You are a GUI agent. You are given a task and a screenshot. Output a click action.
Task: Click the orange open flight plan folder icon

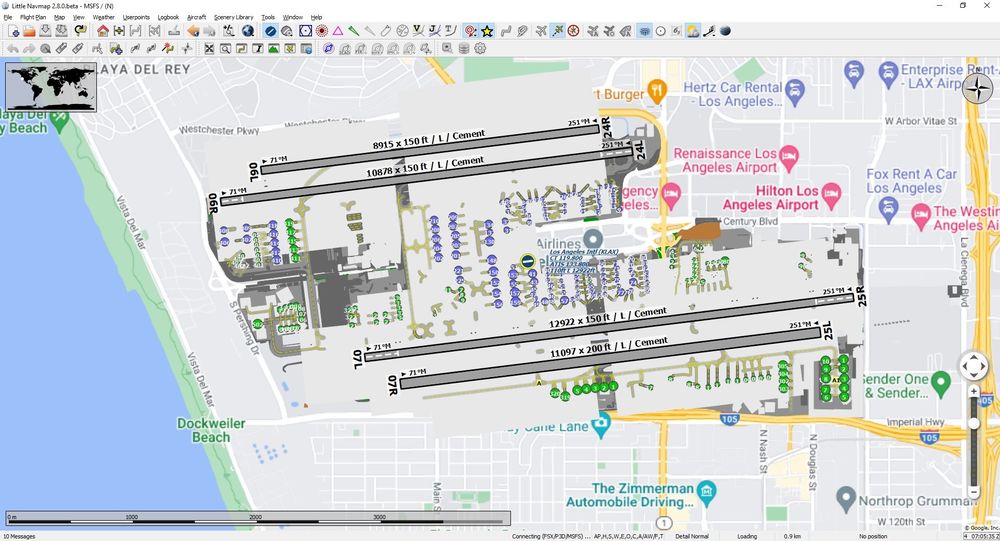pyautogui.click(x=30, y=31)
